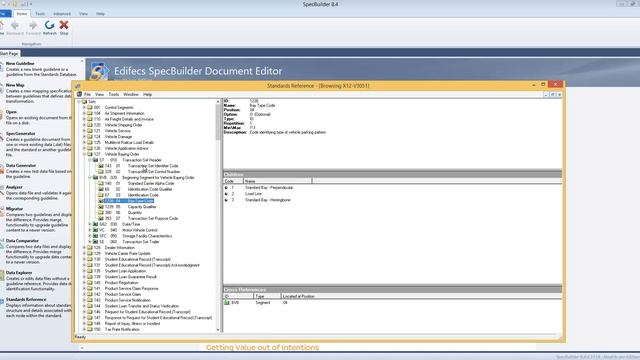
Task: Open the Window menu in Standards Reference
Action: (x=131, y=94)
